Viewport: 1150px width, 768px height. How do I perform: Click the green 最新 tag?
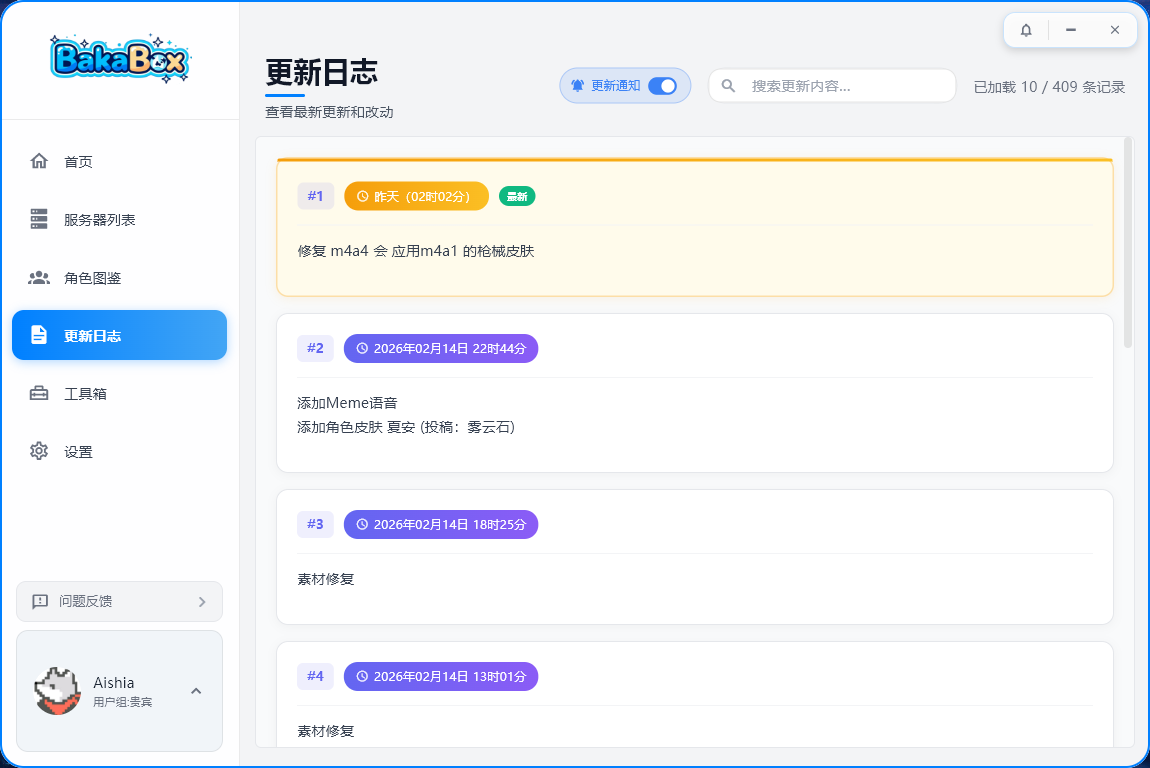pos(517,196)
